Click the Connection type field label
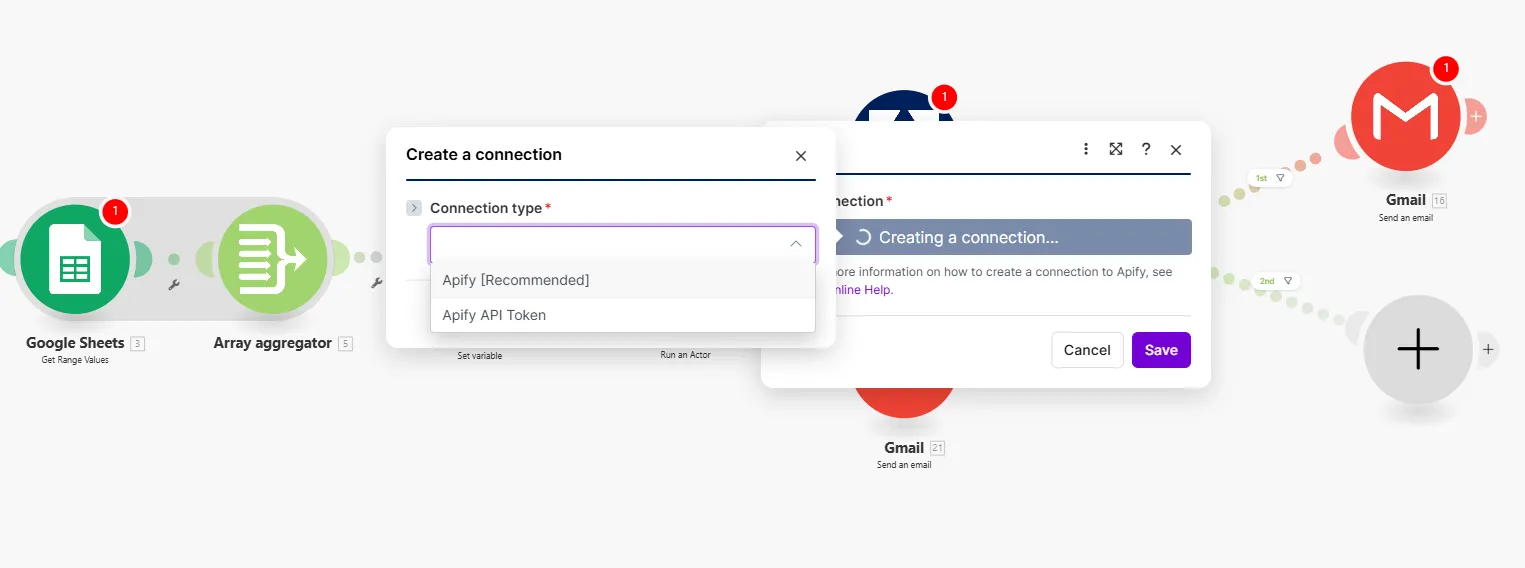This screenshot has width=1525, height=568. click(x=486, y=208)
